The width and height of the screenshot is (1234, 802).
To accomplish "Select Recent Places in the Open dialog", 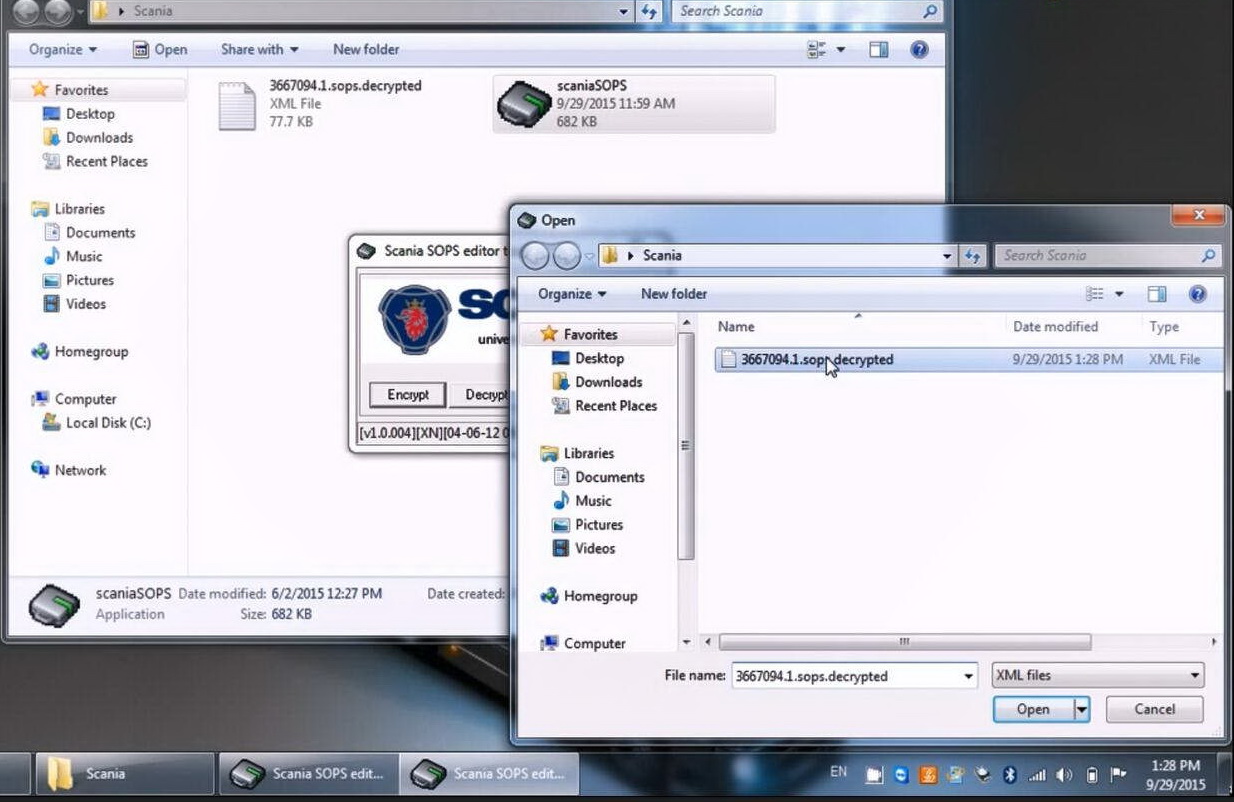I will coord(604,406).
